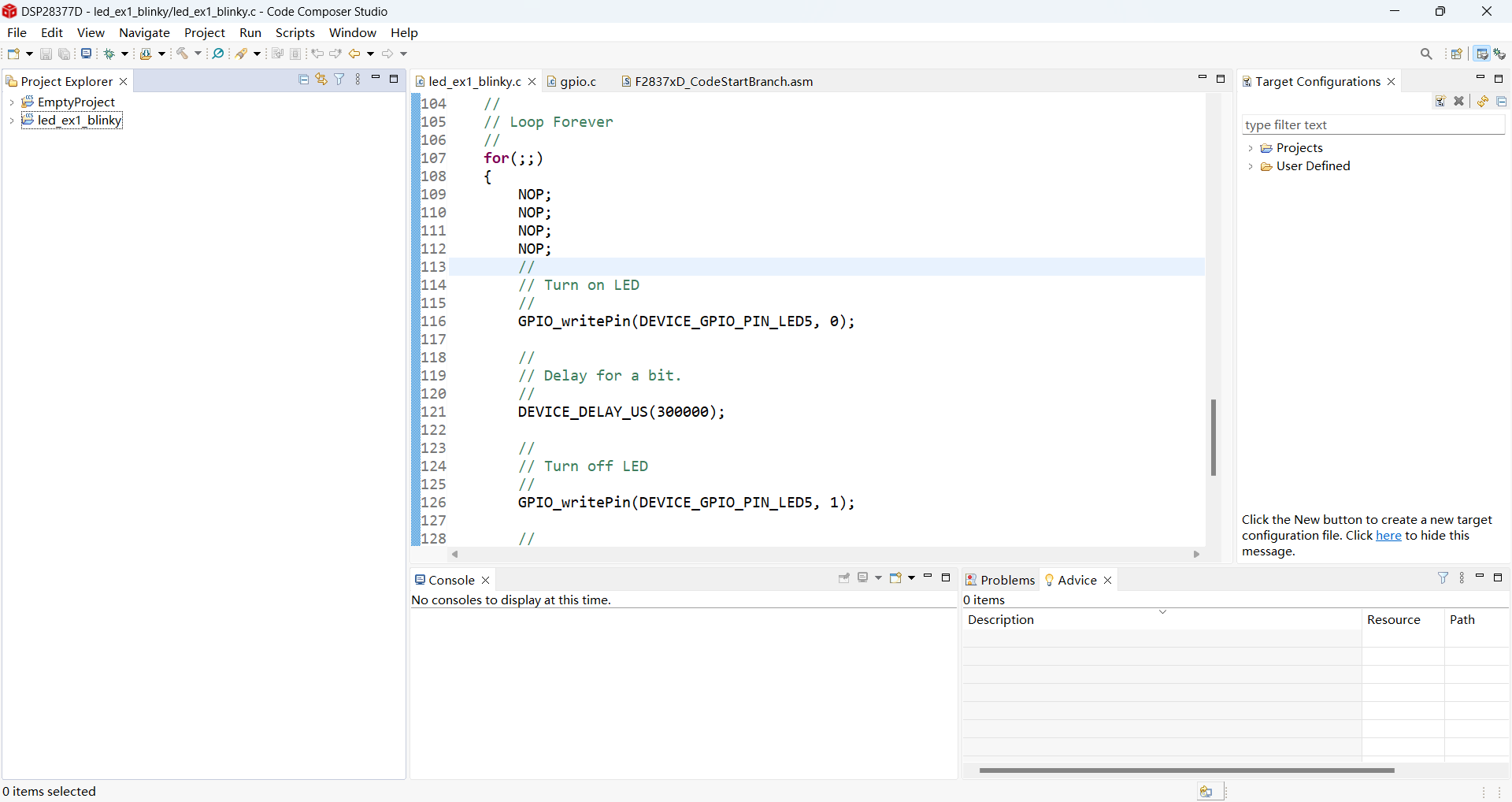Image resolution: width=1512 pixels, height=802 pixels.
Task: Click the 'type filter text' field
Action: (1373, 124)
